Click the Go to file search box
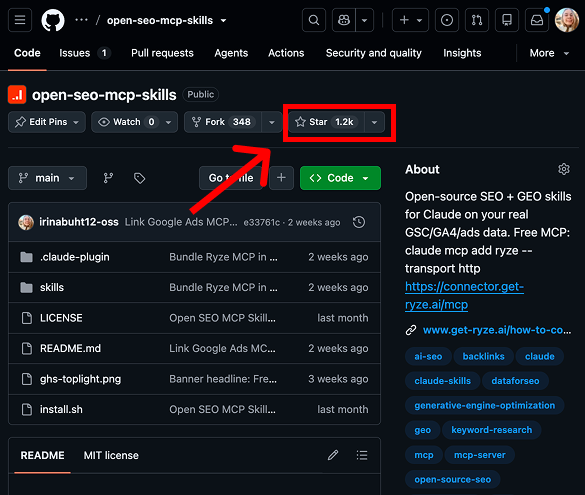 [x=231, y=178]
